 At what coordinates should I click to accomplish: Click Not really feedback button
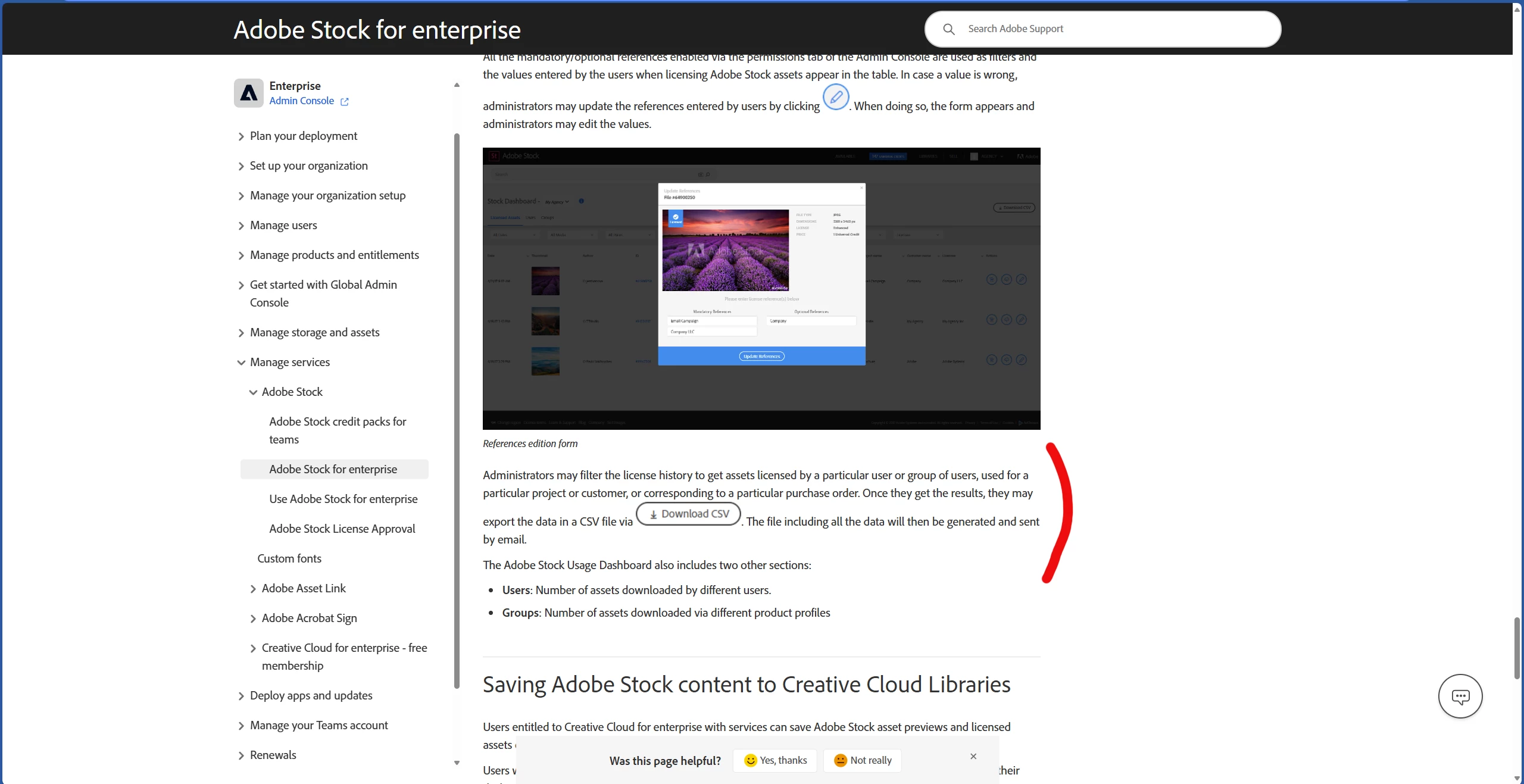862,760
